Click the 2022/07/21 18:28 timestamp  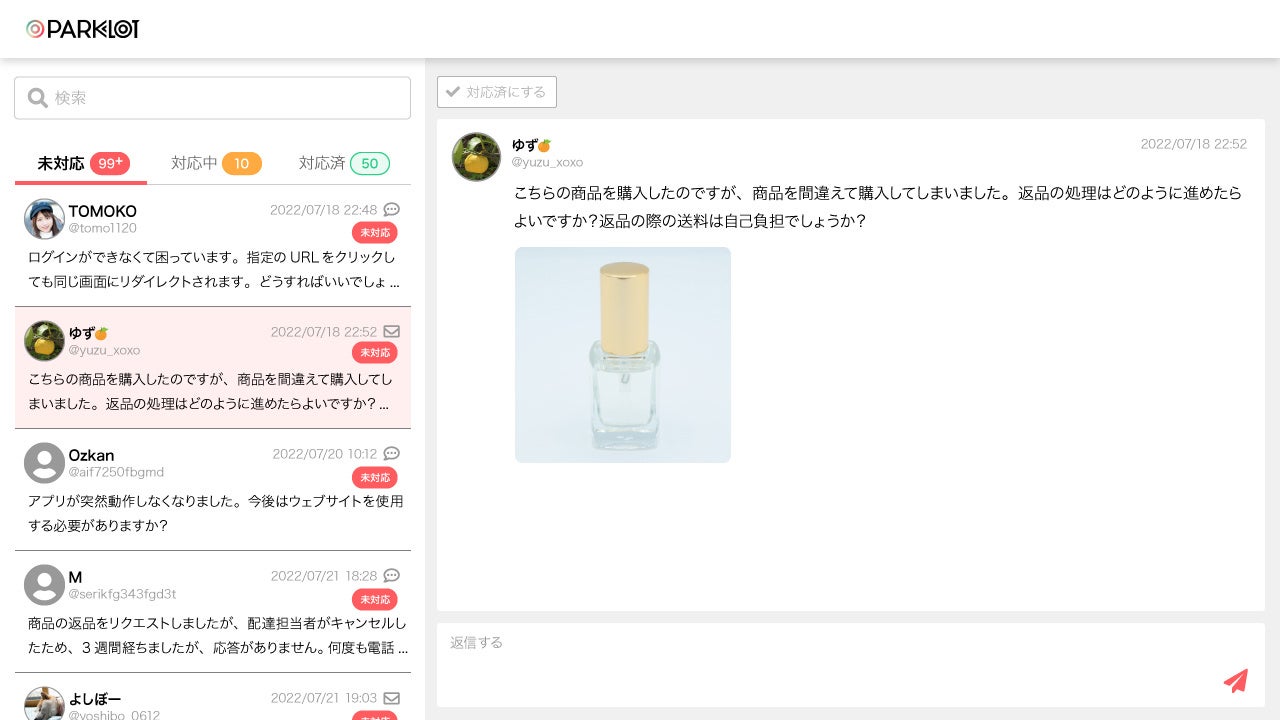[324, 576]
